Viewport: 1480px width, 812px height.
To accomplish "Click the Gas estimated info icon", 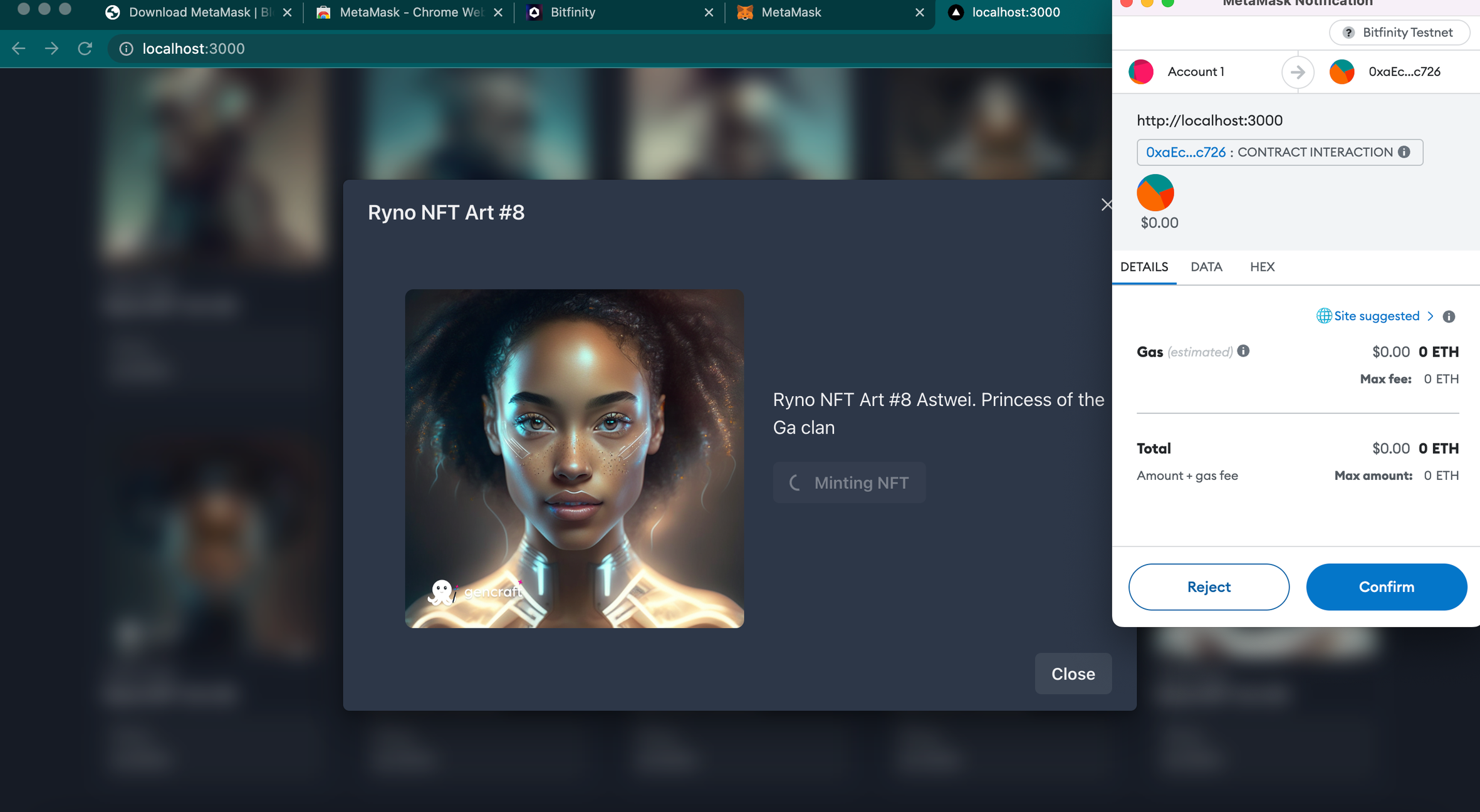I will (1243, 351).
